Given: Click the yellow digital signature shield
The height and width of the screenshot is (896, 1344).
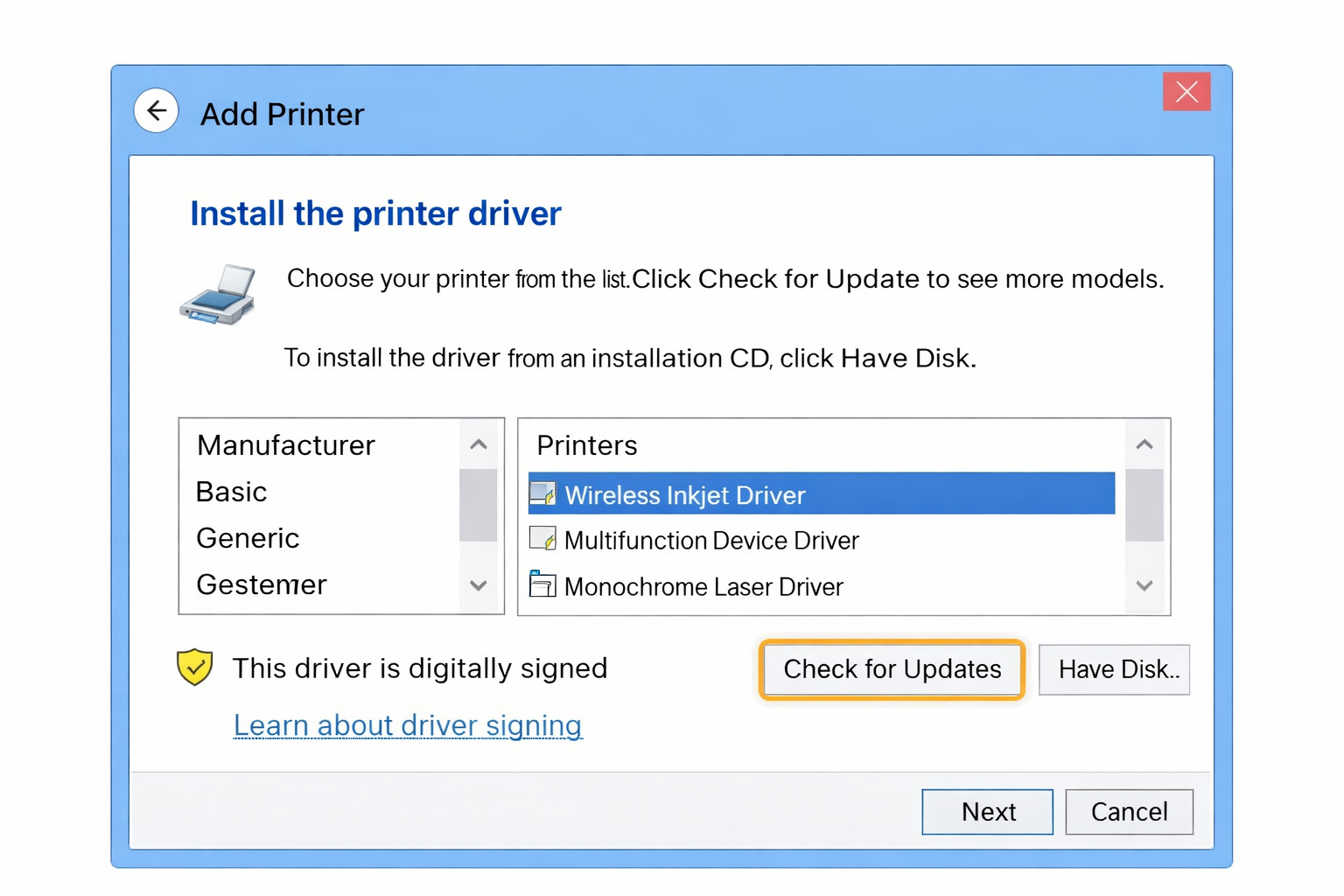Looking at the screenshot, I should pos(194,668).
